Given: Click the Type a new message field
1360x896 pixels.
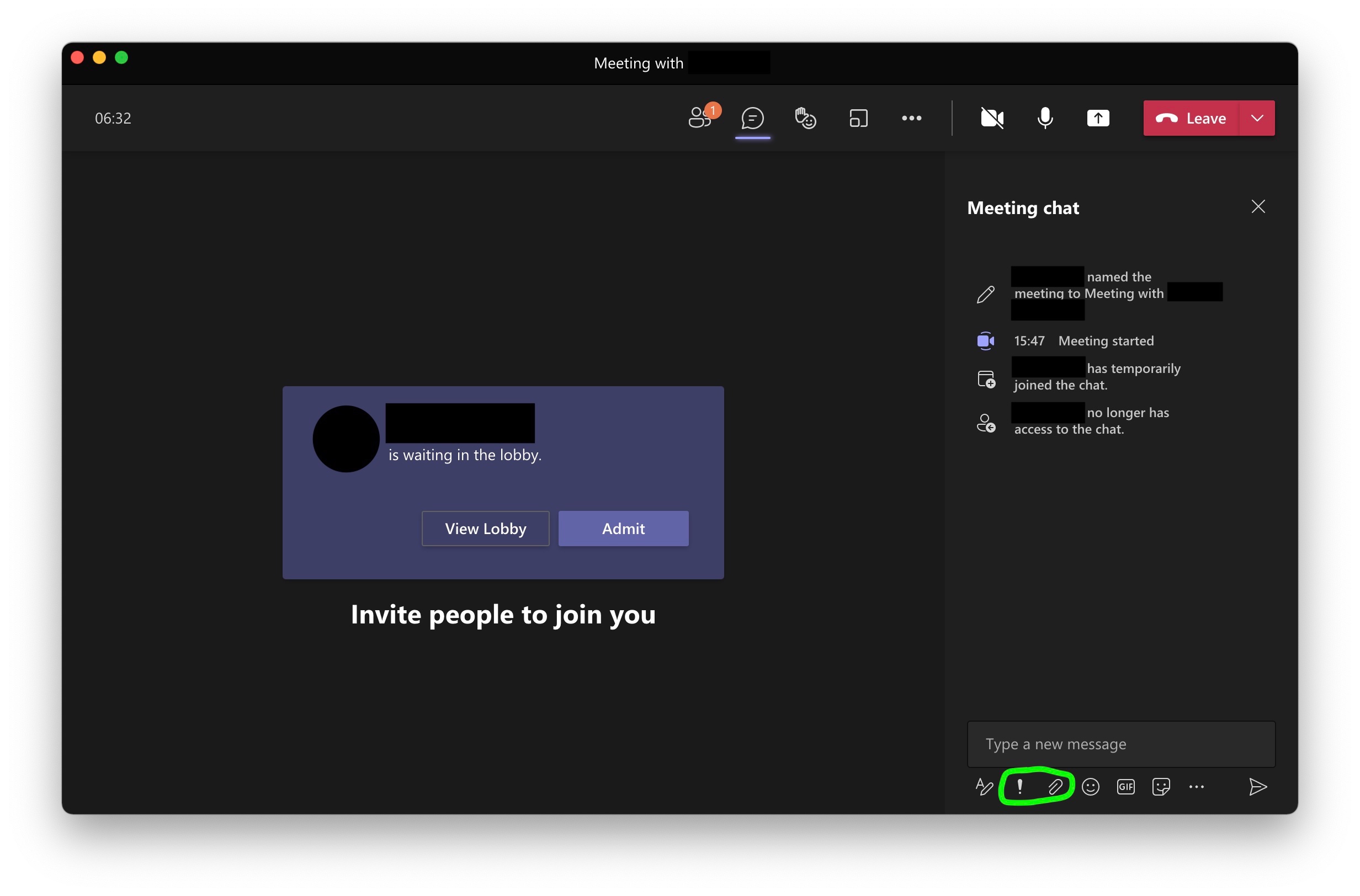Looking at the screenshot, I should click(x=1120, y=744).
